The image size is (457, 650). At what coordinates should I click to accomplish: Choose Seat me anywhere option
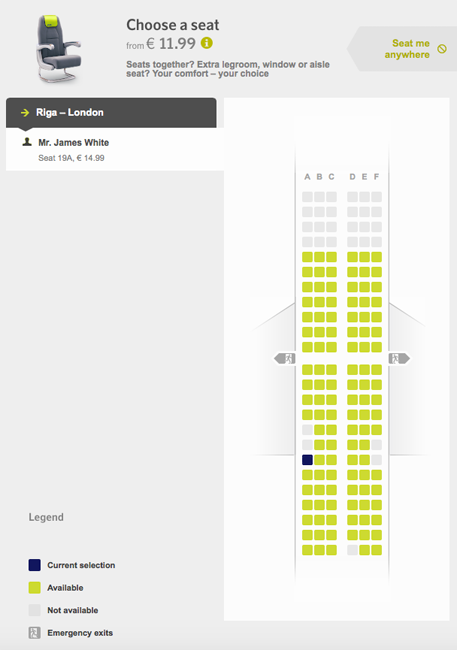coord(406,49)
